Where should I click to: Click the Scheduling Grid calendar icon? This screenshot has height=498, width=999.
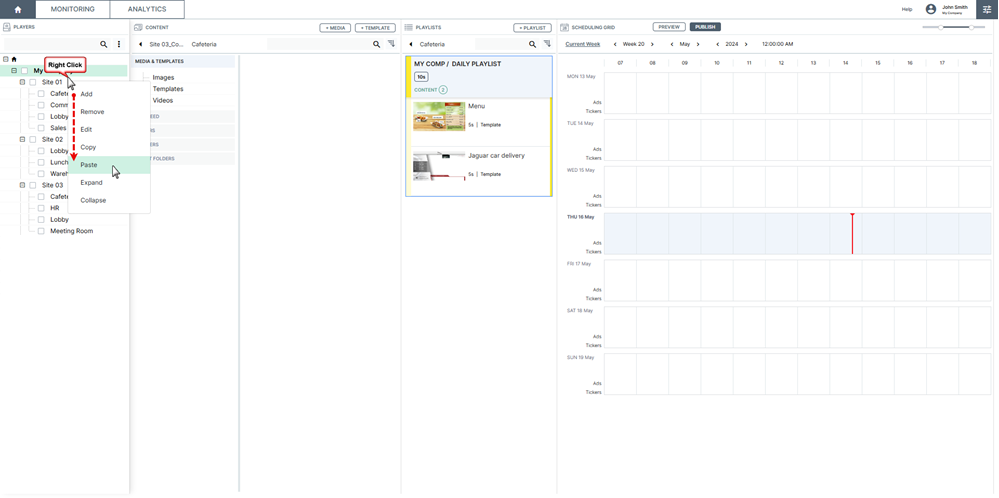[564, 27]
